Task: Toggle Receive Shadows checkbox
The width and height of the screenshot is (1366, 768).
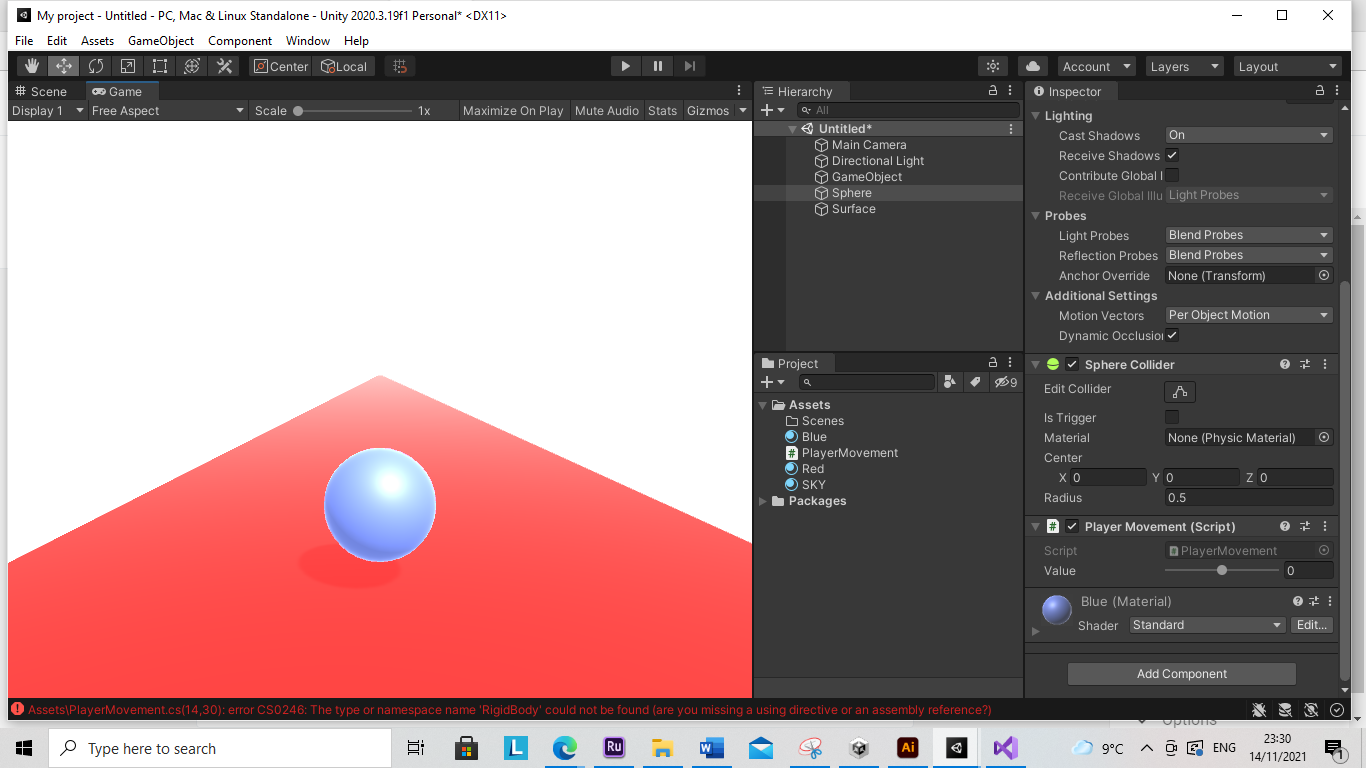Action: pos(1172,155)
